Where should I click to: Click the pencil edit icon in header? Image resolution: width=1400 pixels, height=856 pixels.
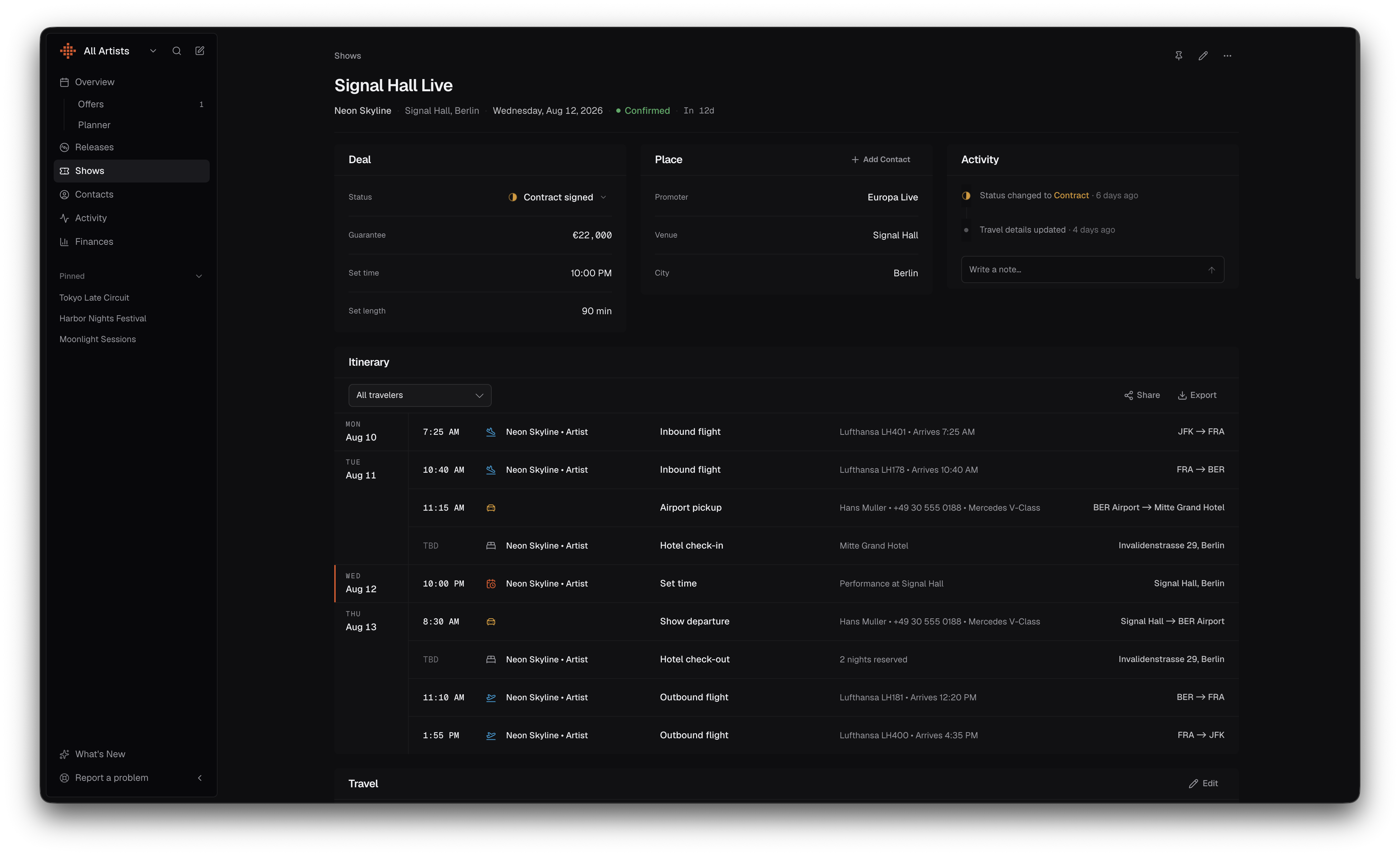click(x=1203, y=56)
